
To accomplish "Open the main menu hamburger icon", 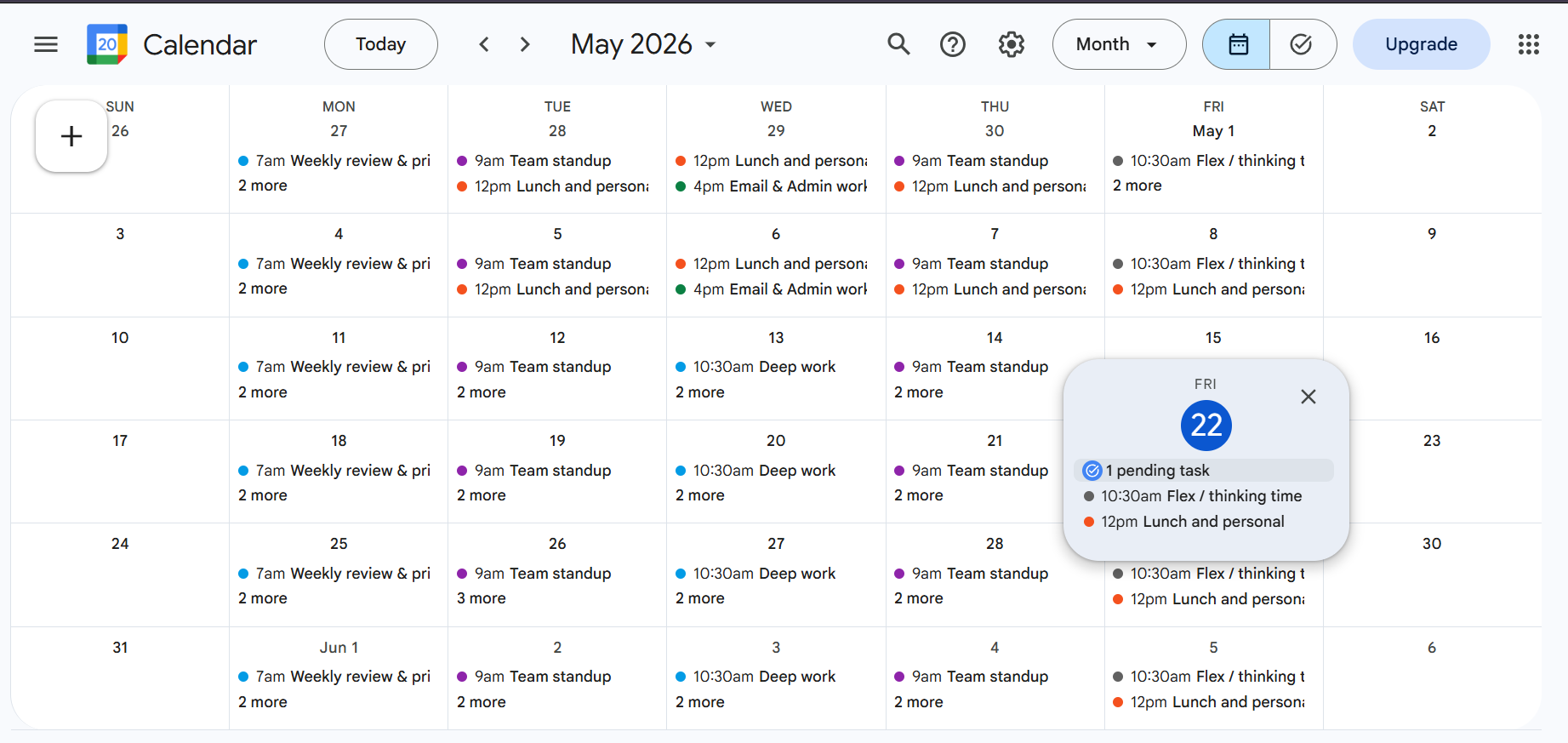I will coord(46,44).
